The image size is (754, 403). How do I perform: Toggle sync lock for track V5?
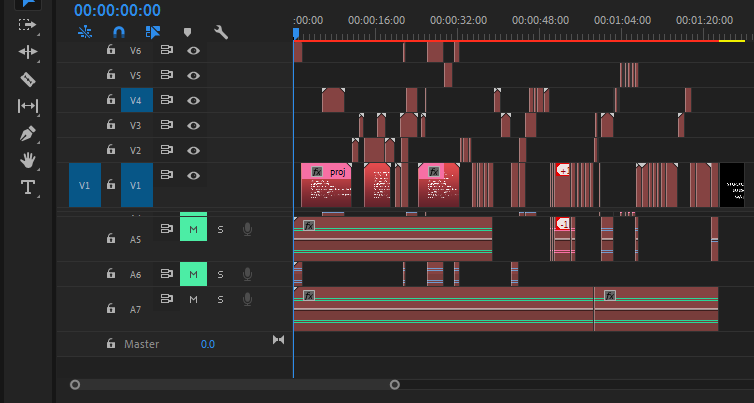pos(166,75)
